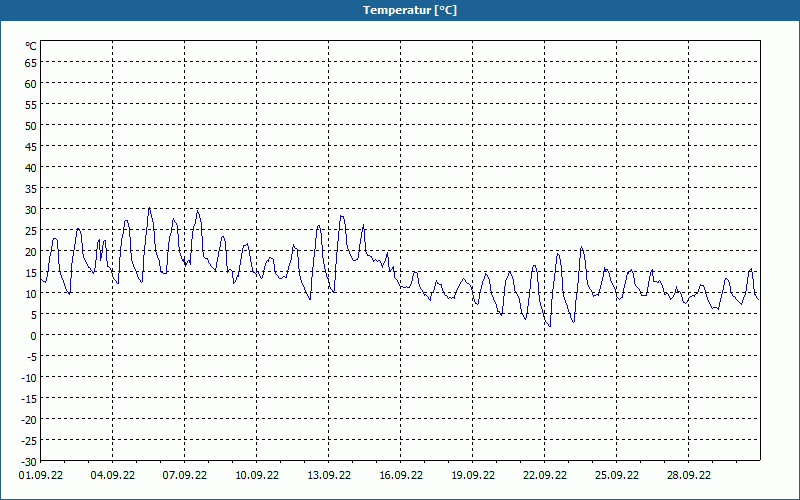This screenshot has width=800, height=500.
Task: Click the 16.09.22 date label
Action: tap(401, 475)
